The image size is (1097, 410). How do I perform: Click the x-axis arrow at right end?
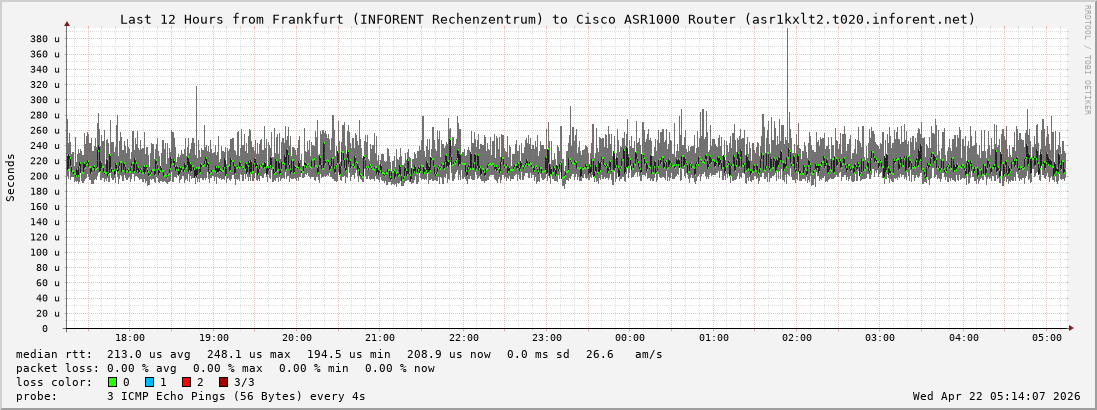(x=1070, y=328)
